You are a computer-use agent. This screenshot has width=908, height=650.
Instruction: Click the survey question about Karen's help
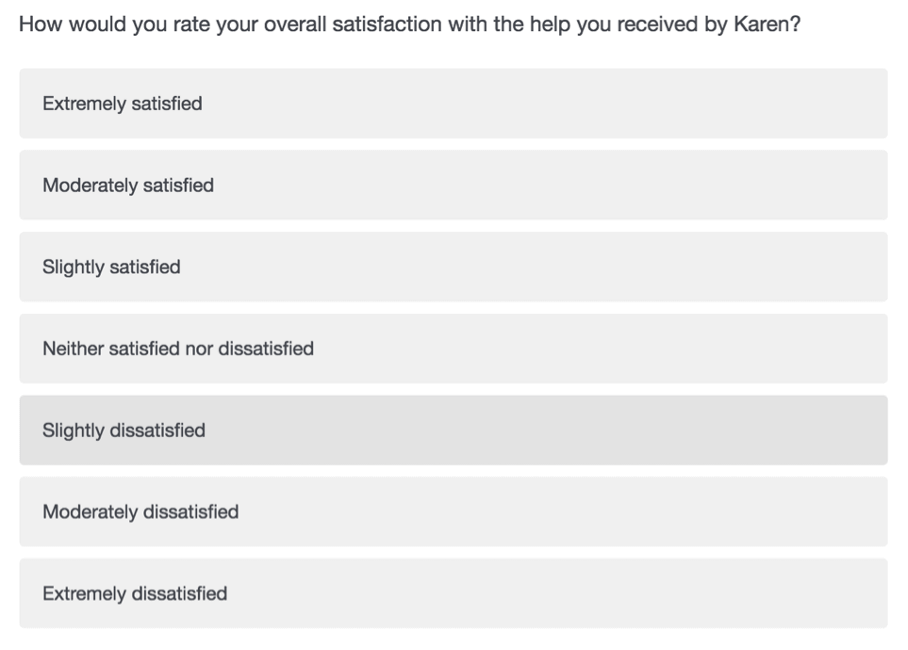coord(409,24)
